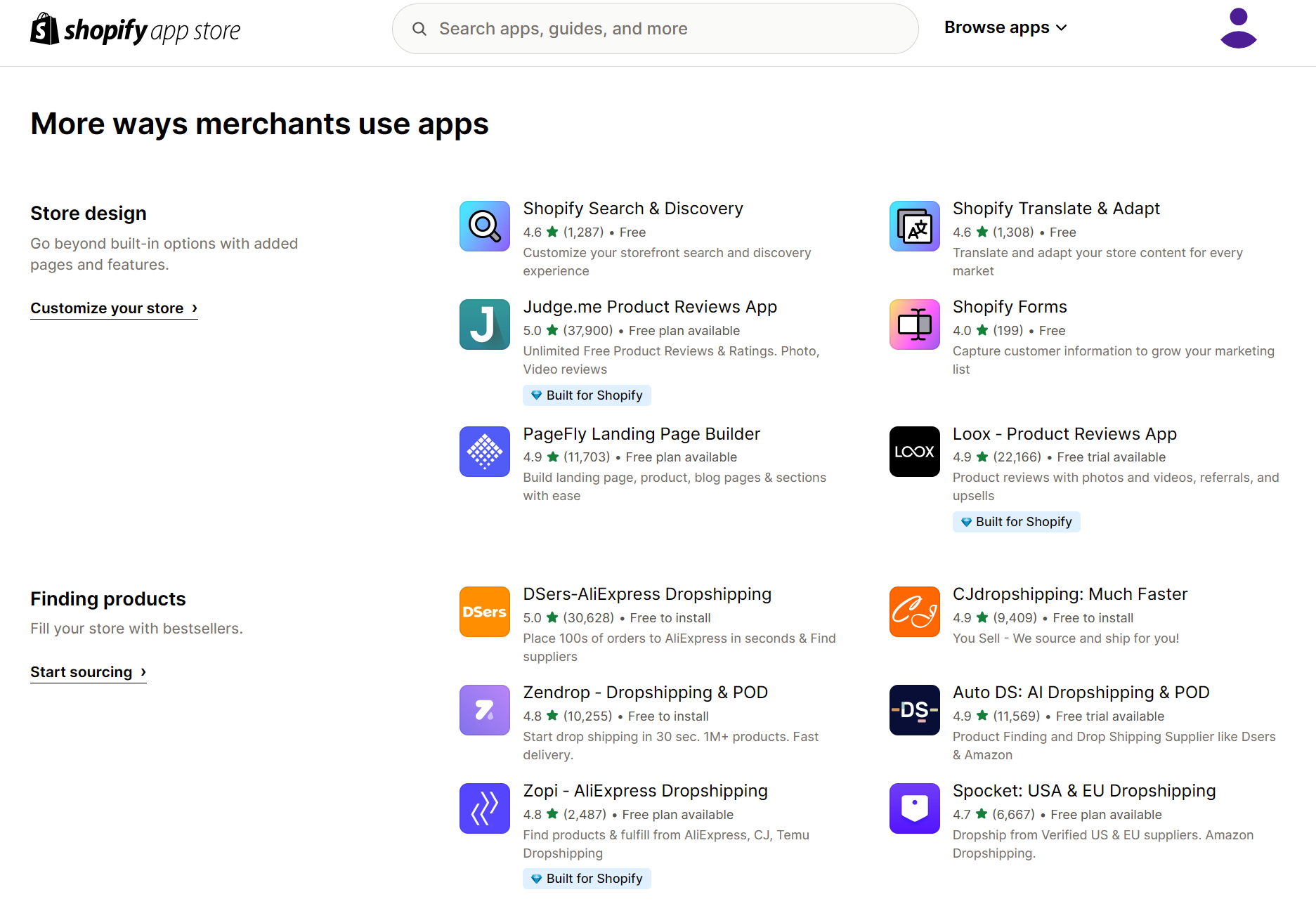Click Built for Shopify badge under Judge.me
The image size is (1316, 911).
click(x=587, y=395)
